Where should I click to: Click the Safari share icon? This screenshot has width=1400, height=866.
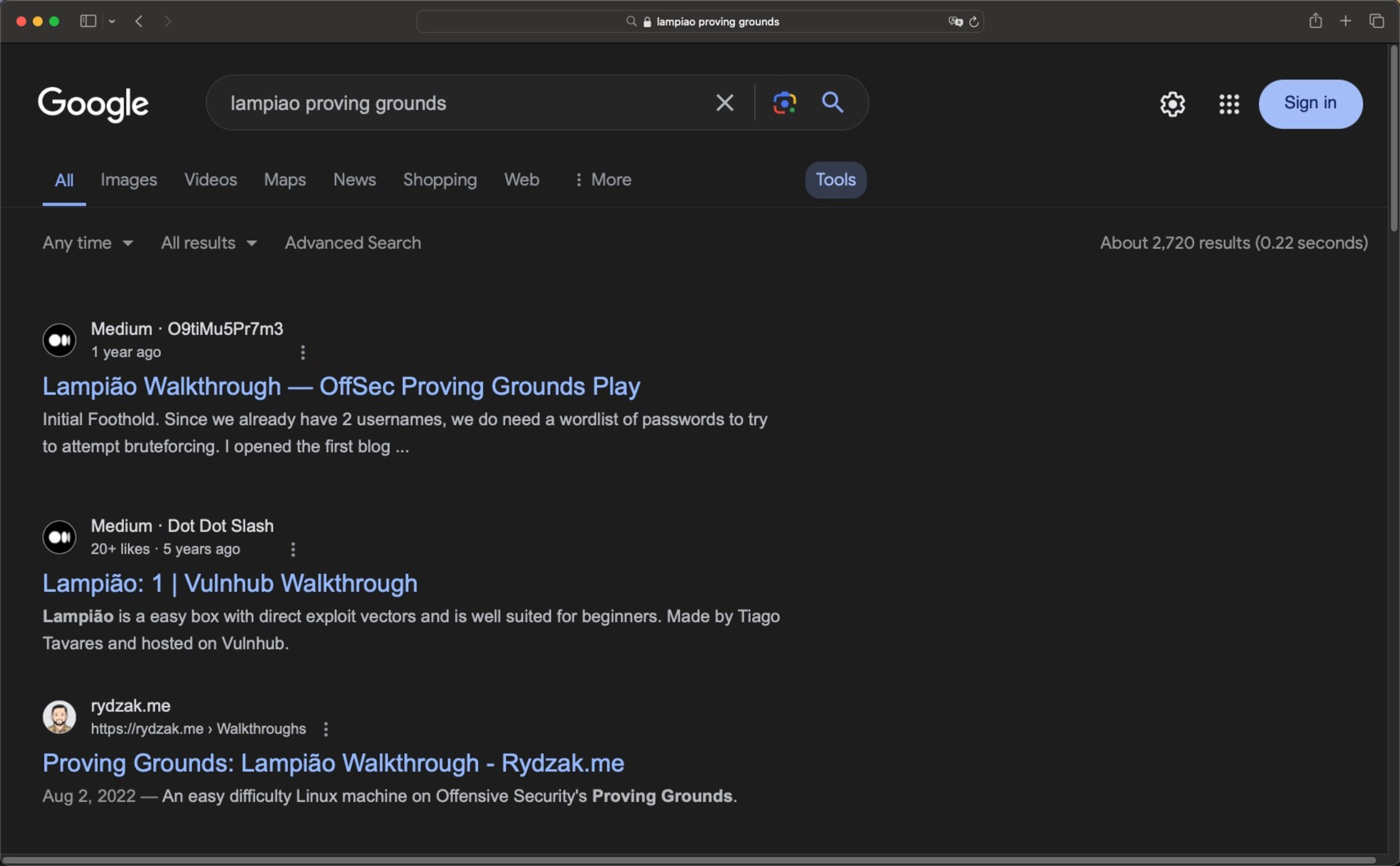point(1315,21)
